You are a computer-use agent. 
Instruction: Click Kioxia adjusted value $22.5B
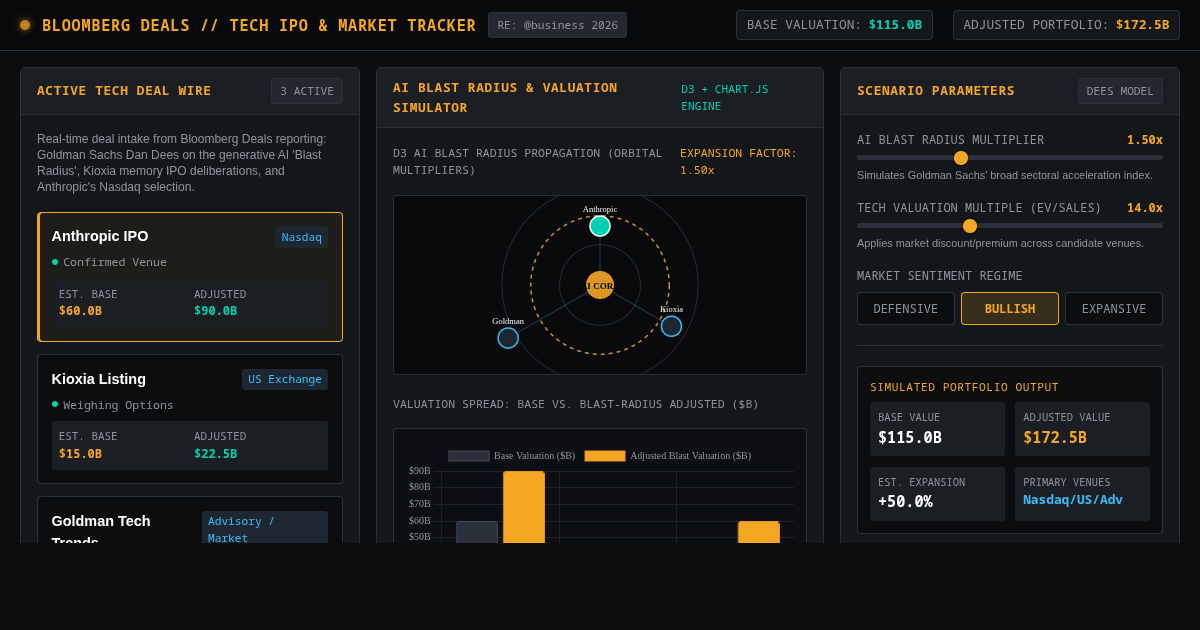(x=216, y=454)
